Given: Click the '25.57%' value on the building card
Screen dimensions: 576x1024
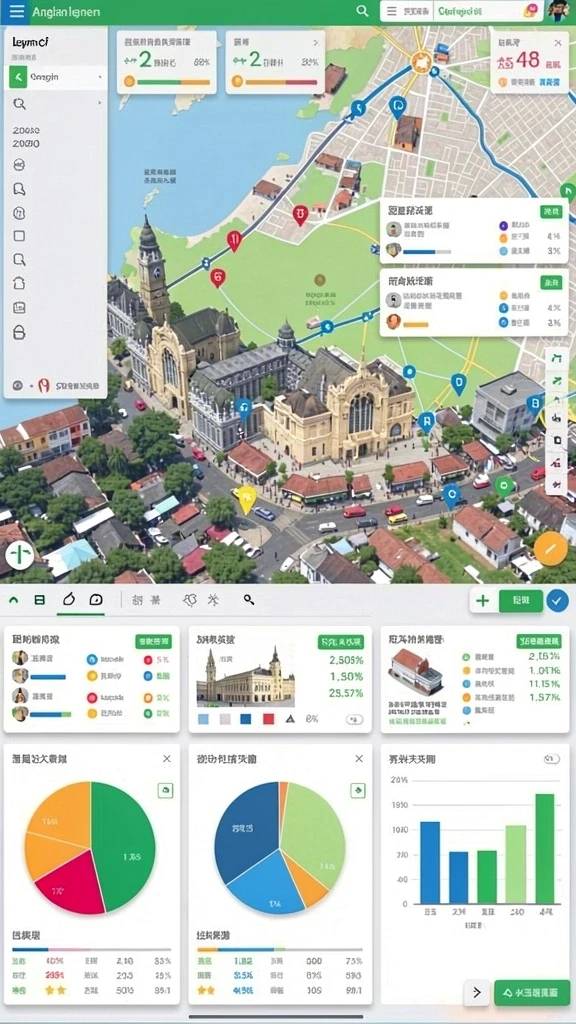Looking at the screenshot, I should pos(346,693).
